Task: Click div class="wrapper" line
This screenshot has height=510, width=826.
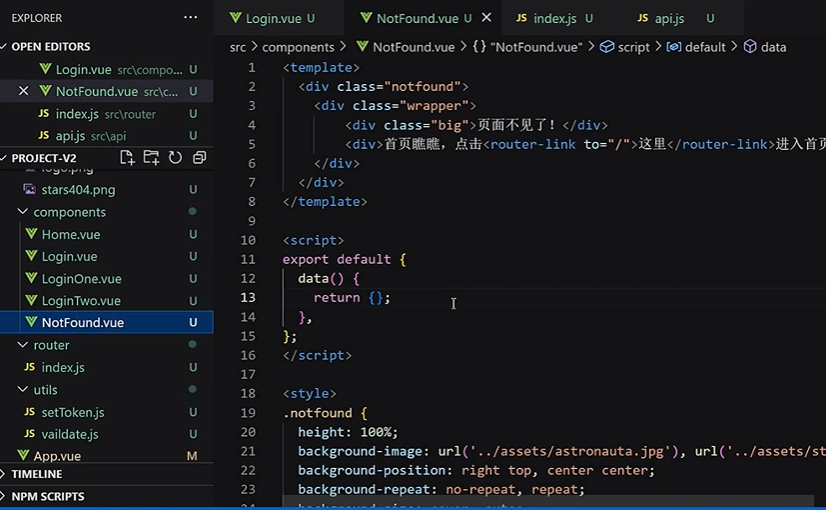Action: point(395,106)
